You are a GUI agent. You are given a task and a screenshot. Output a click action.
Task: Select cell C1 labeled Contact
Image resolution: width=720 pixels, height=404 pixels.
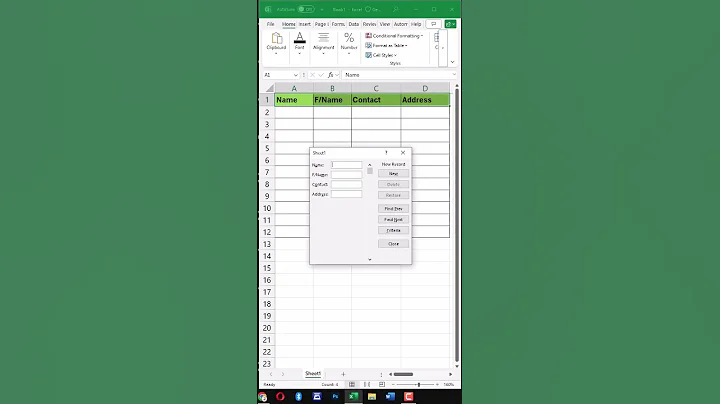tap(376, 100)
